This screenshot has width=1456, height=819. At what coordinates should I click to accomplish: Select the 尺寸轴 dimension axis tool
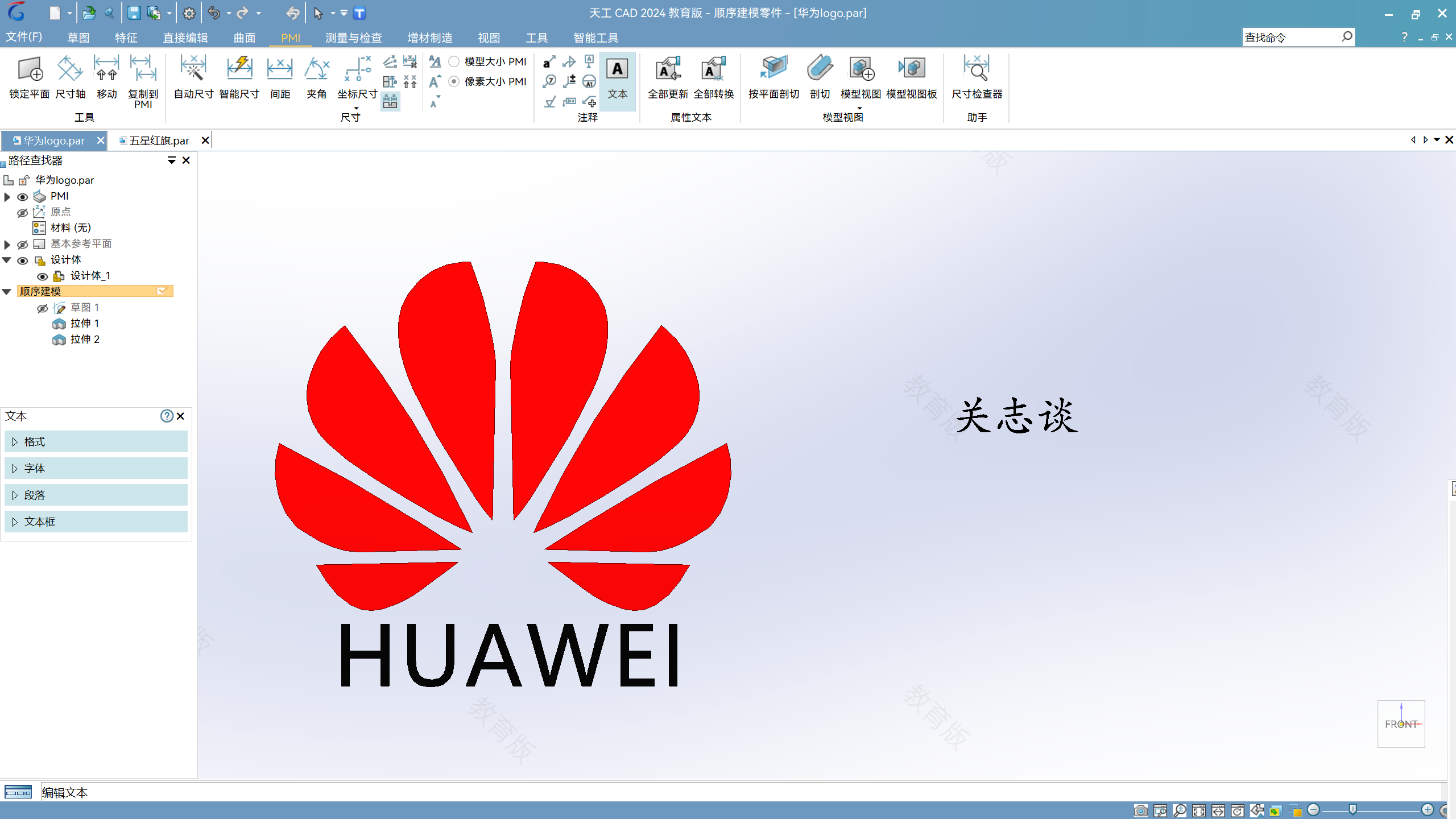coord(71,77)
